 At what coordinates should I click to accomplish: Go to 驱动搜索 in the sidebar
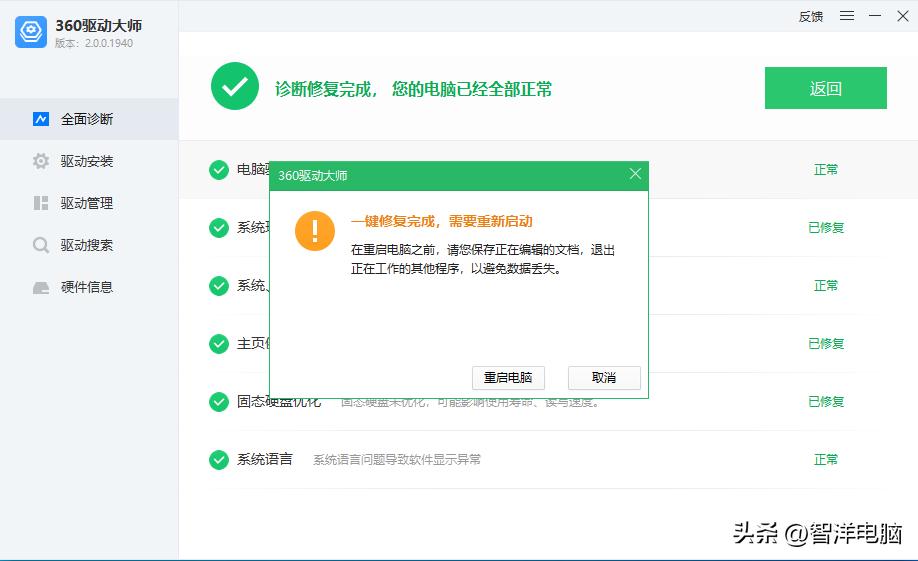pyautogui.click(x=89, y=245)
